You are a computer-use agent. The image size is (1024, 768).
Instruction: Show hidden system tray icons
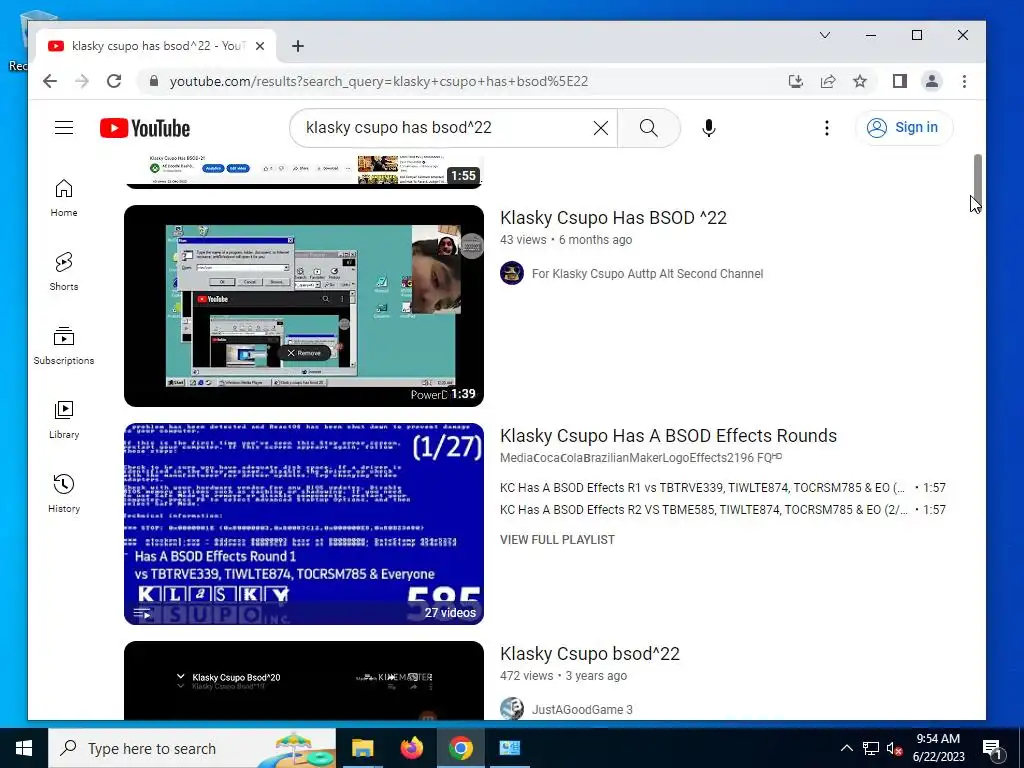tap(846, 748)
